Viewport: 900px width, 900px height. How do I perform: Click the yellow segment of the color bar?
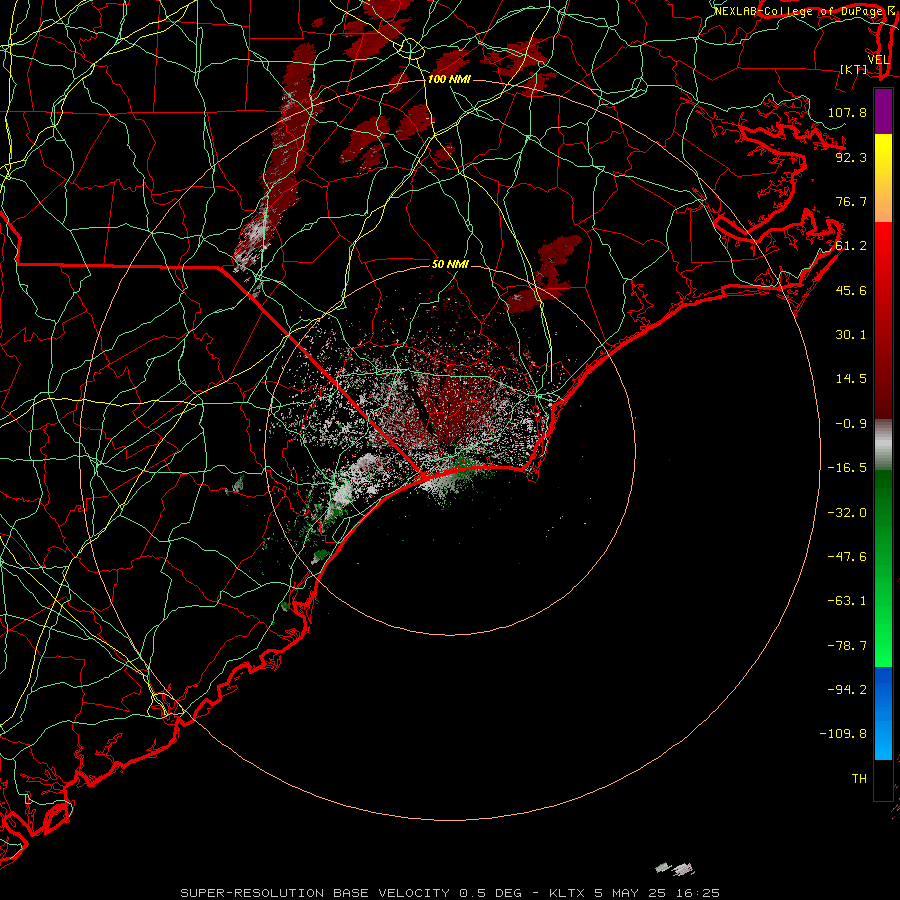point(883,155)
